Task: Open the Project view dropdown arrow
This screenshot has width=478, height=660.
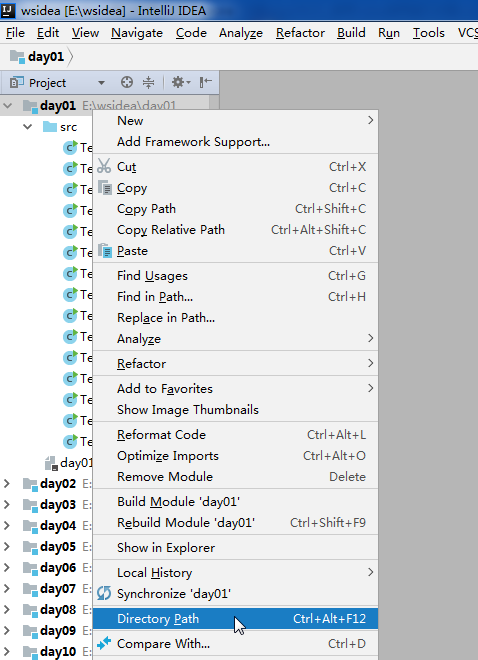Action: (x=101, y=83)
